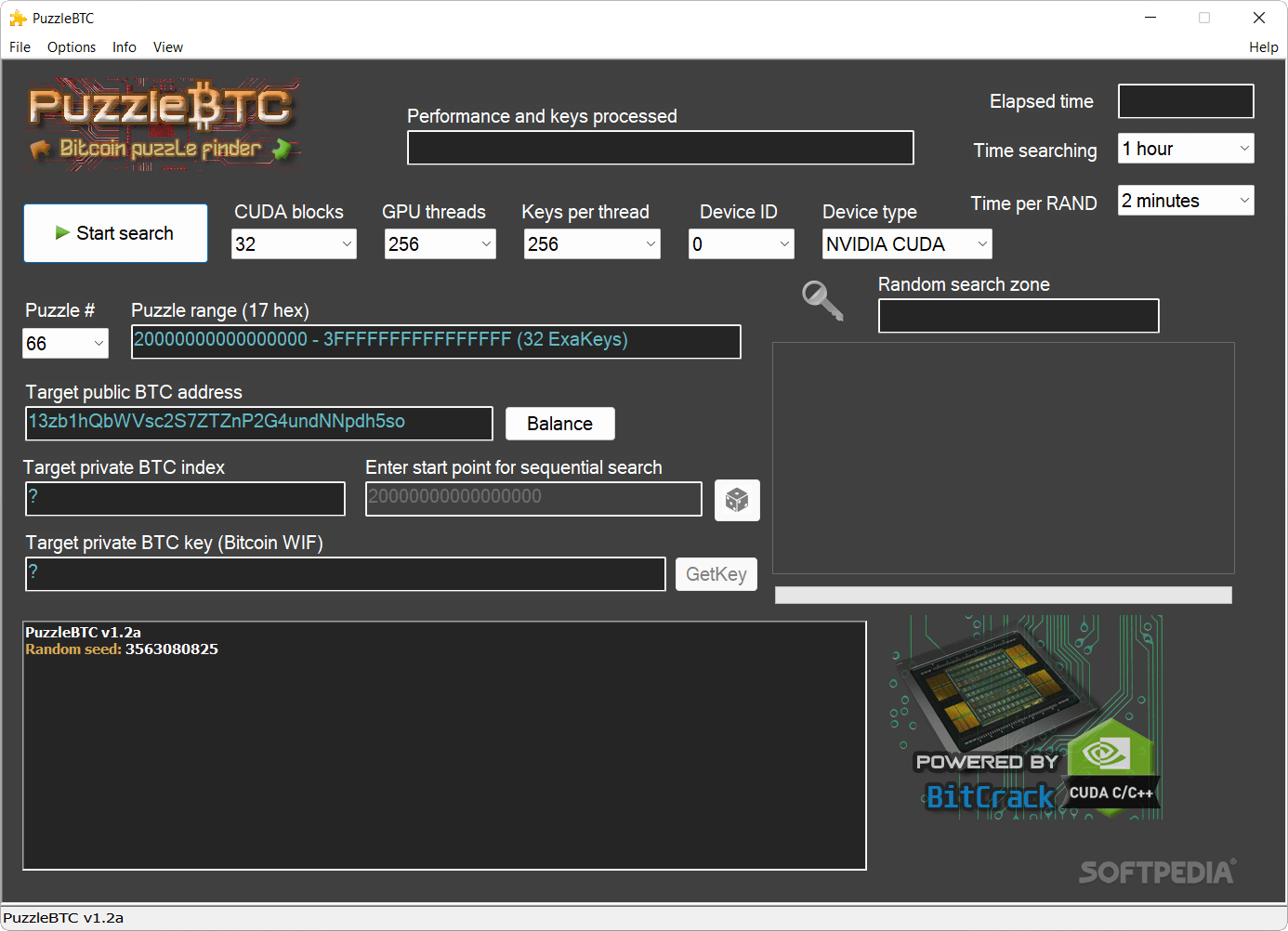Click the search progress bar
Image resolution: width=1288 pixels, height=931 pixels.
1004,596
